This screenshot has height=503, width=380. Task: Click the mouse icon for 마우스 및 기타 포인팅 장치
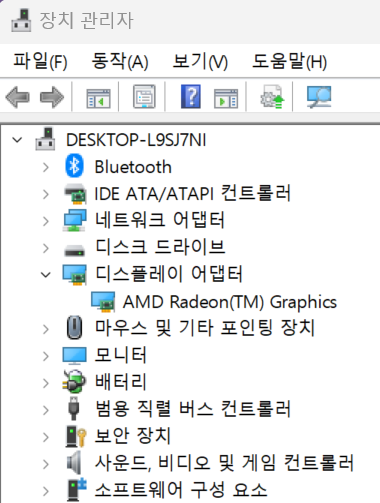point(74,327)
